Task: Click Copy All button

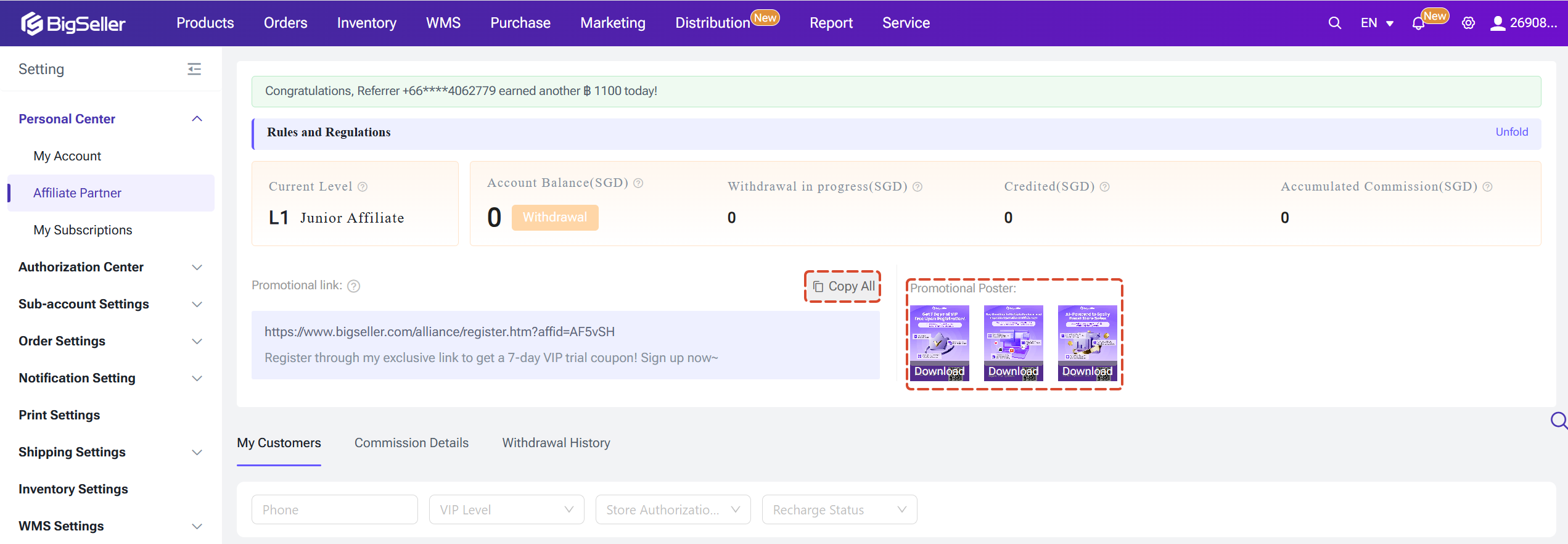Action: (x=843, y=286)
